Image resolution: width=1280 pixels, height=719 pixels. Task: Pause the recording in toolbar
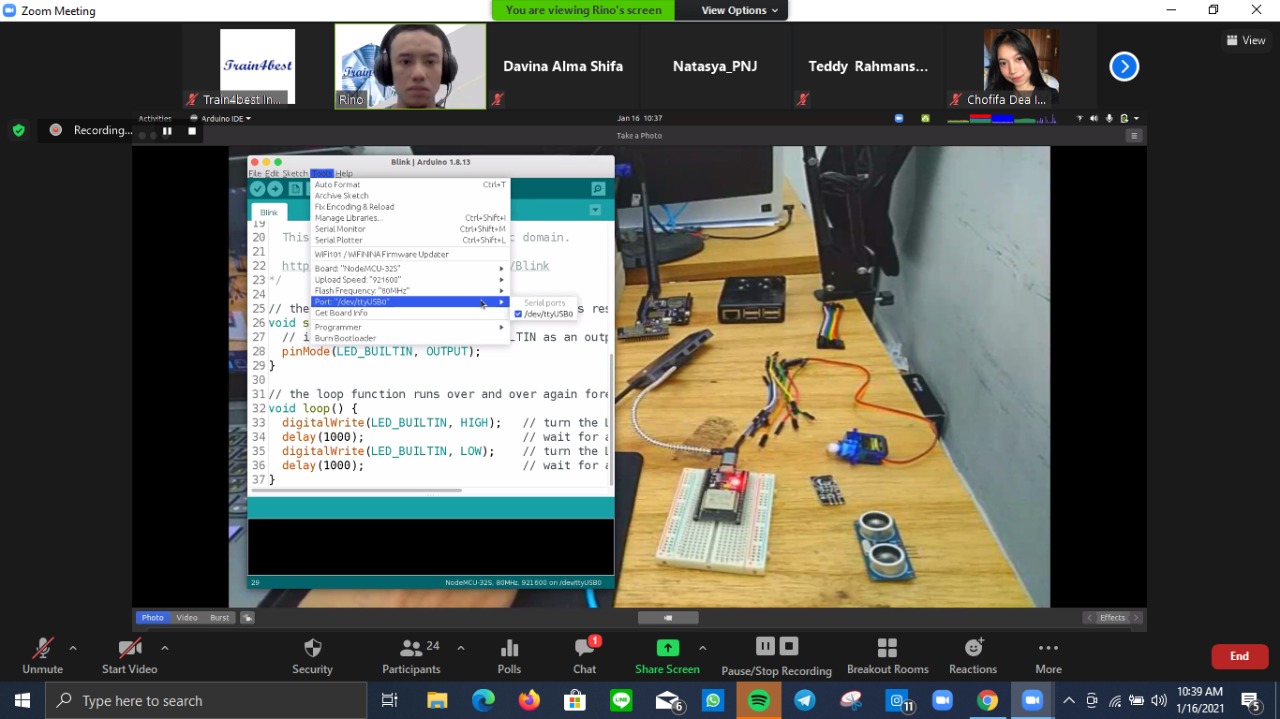(x=765, y=646)
